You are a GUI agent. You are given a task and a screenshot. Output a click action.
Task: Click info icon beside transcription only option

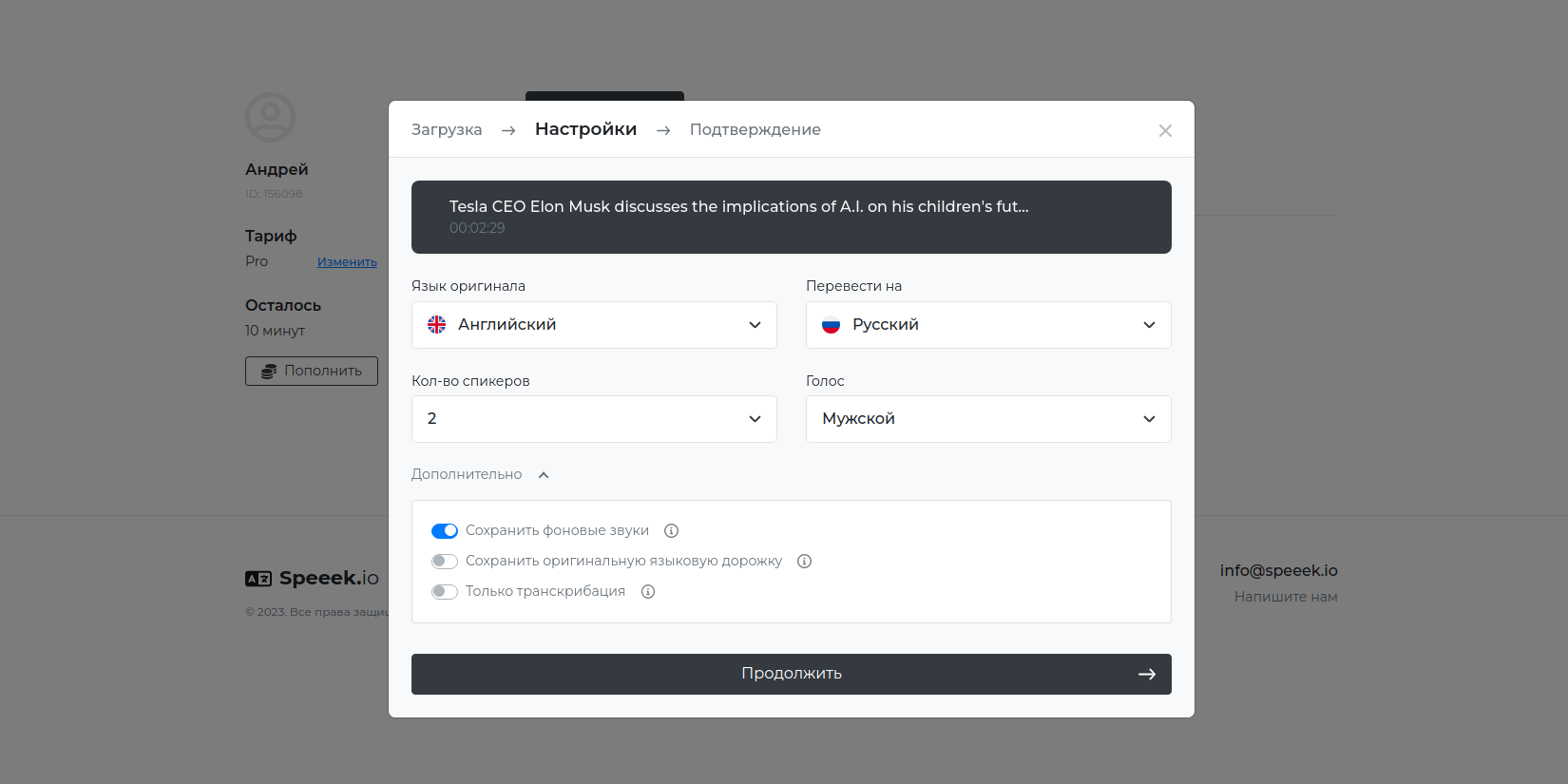(x=648, y=592)
